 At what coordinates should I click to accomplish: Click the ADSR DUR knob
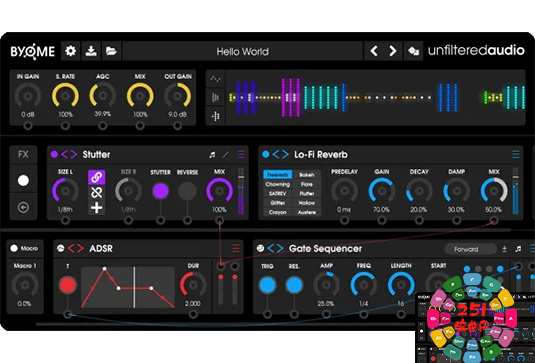[x=193, y=284]
